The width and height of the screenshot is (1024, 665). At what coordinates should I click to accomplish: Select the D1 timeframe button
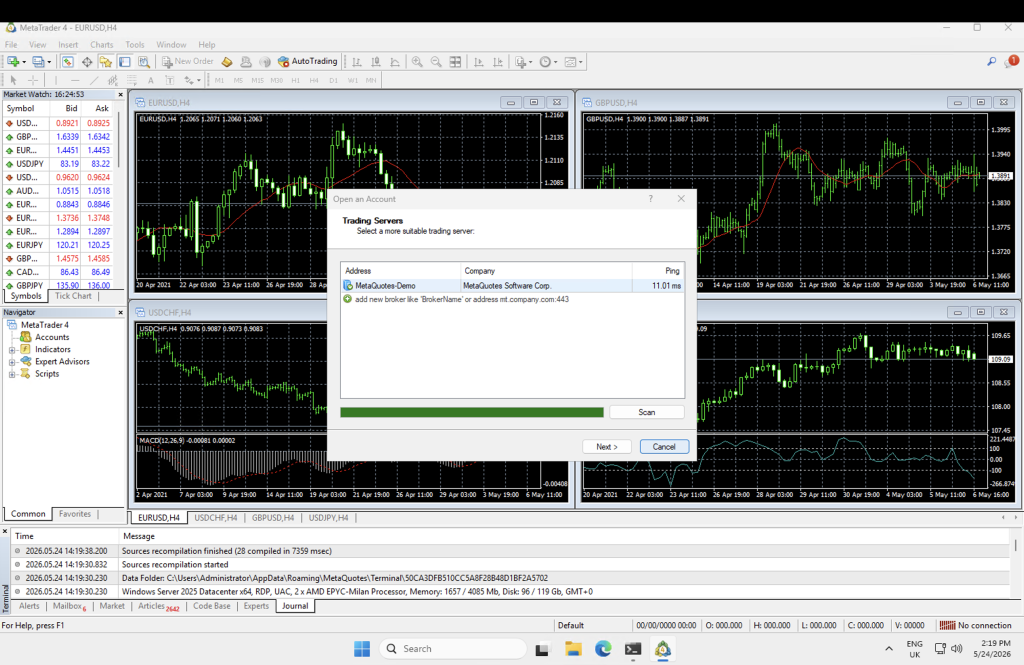point(334,80)
